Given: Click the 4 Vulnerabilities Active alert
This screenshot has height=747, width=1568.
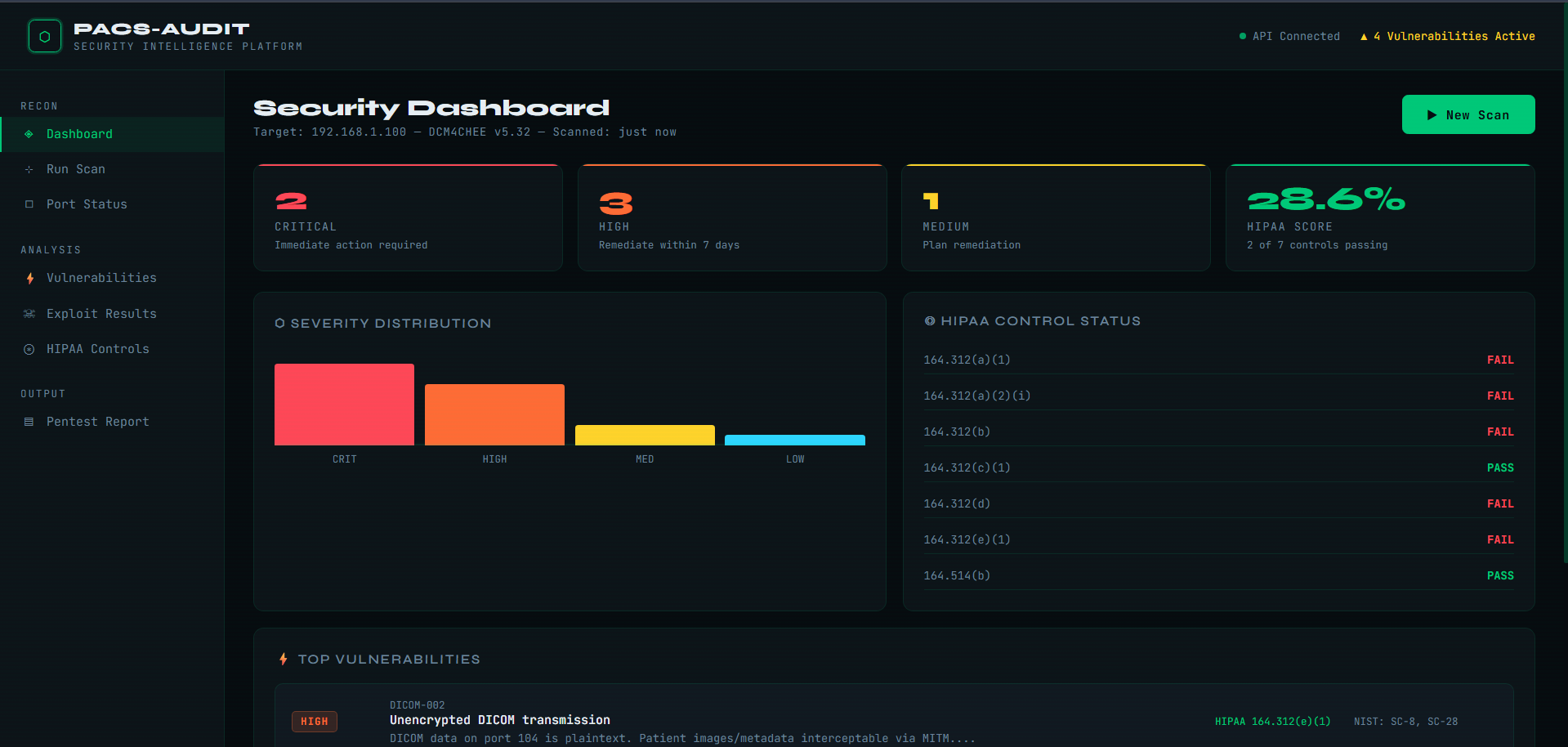Looking at the screenshot, I should point(1447,37).
